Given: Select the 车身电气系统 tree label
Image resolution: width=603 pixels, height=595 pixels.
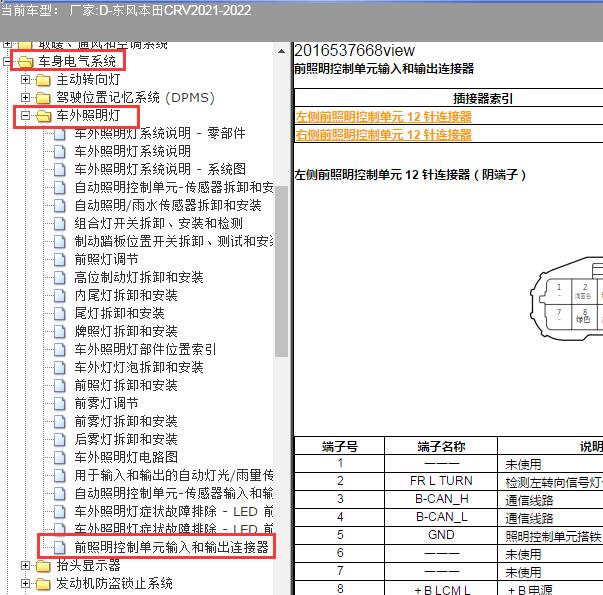Looking at the screenshot, I should click(77, 61).
